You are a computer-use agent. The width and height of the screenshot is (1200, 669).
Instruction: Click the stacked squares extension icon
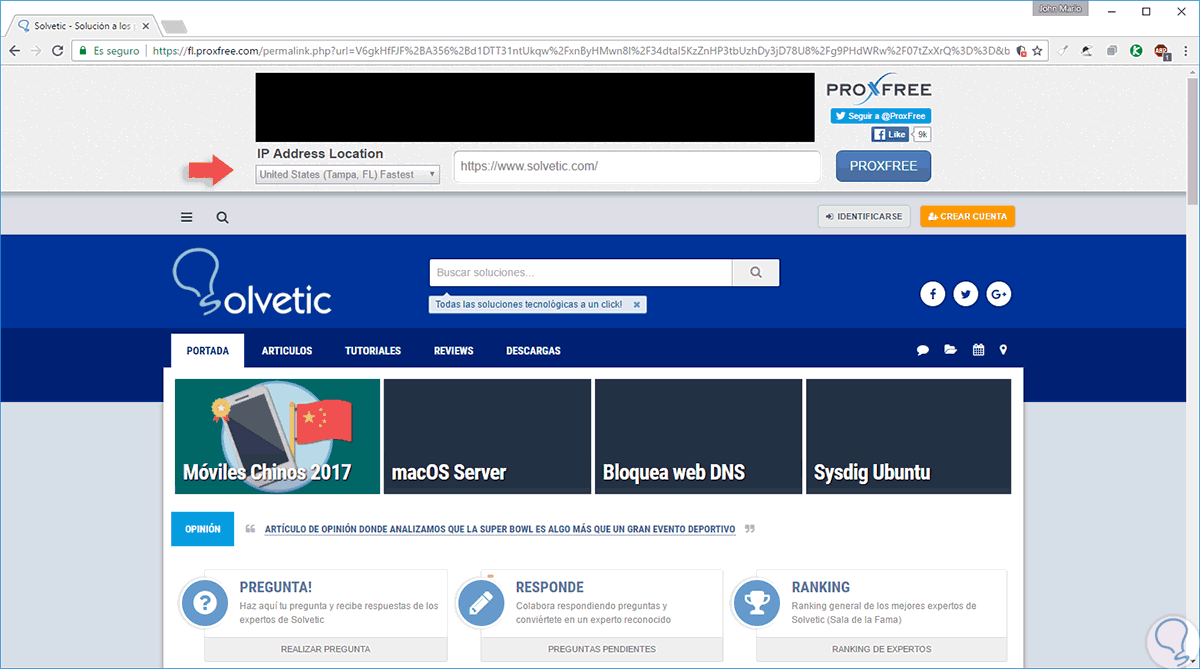point(1112,50)
